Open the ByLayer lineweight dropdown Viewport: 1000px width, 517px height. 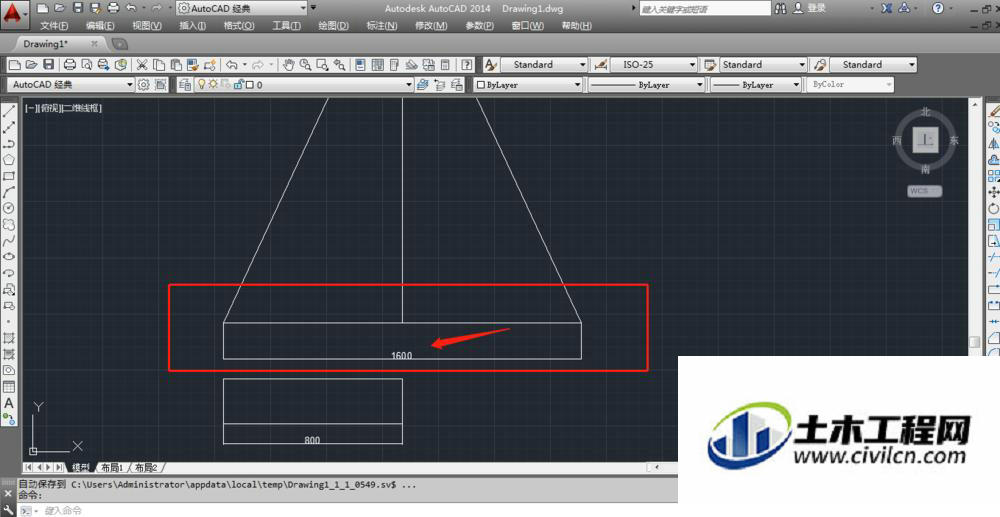(x=756, y=84)
